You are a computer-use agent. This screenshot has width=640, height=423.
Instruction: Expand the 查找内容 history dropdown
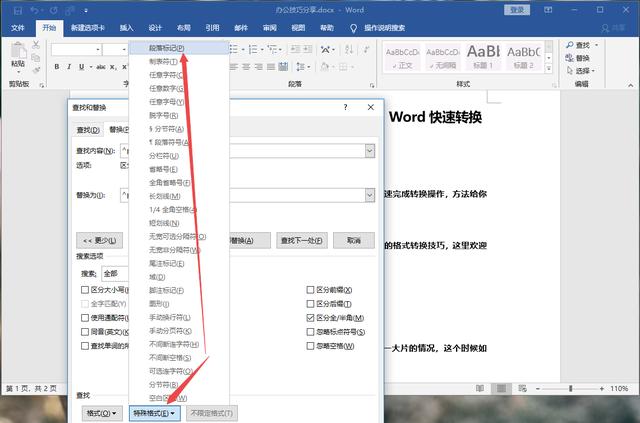[x=370, y=151]
